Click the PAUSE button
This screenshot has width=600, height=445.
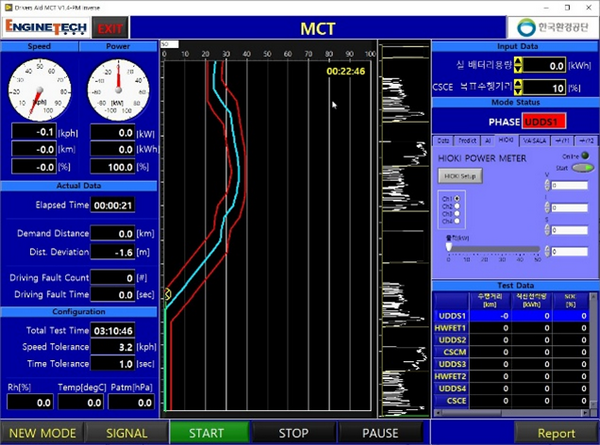pos(380,433)
